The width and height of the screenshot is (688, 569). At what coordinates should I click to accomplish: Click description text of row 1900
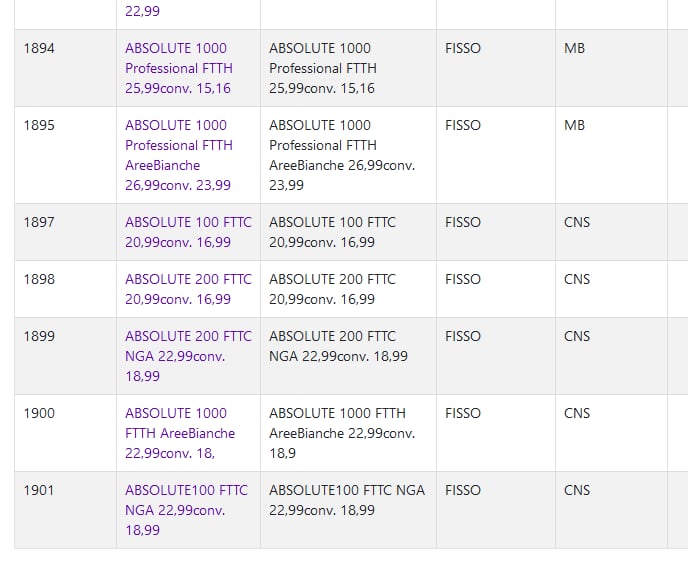coord(342,433)
